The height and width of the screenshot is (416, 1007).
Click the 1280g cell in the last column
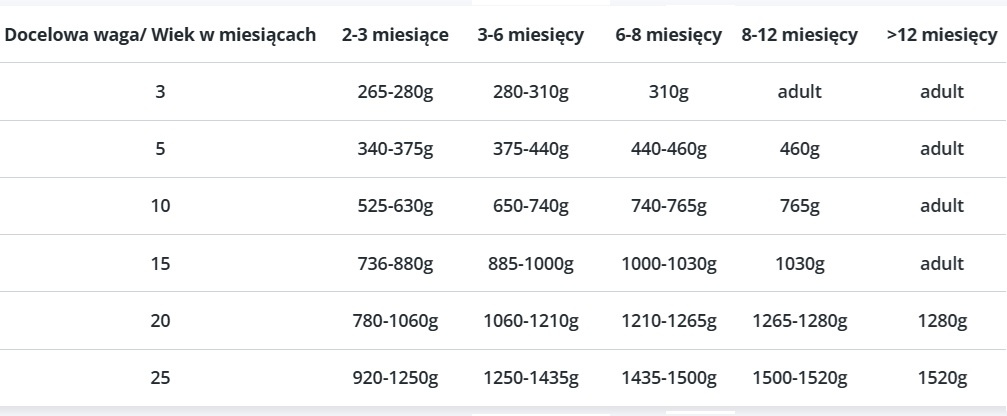[942, 321]
